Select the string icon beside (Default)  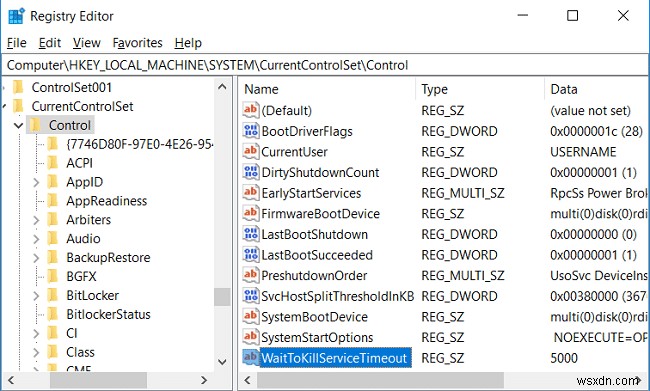251,109
